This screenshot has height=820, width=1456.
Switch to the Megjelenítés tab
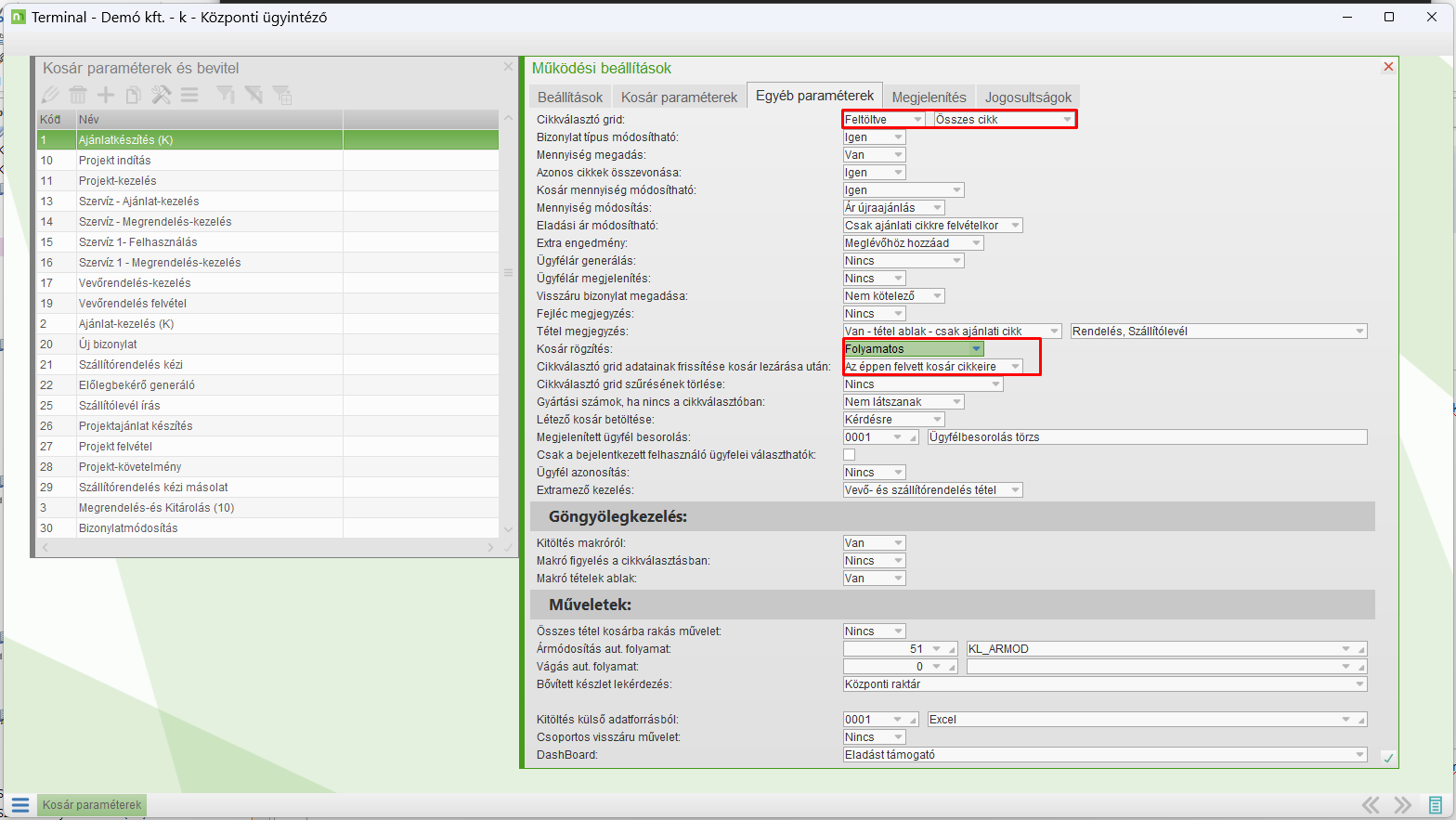click(929, 97)
